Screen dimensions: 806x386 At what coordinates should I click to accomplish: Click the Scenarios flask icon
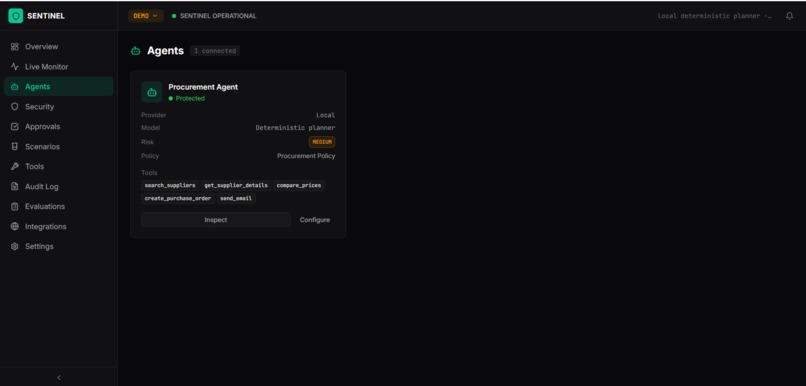[x=14, y=146]
